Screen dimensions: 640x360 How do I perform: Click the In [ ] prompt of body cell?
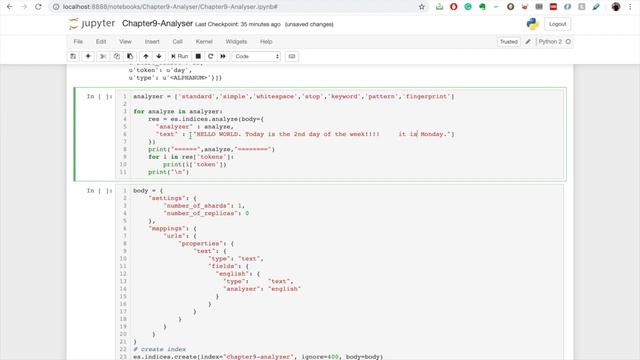pyautogui.click(x=99, y=191)
